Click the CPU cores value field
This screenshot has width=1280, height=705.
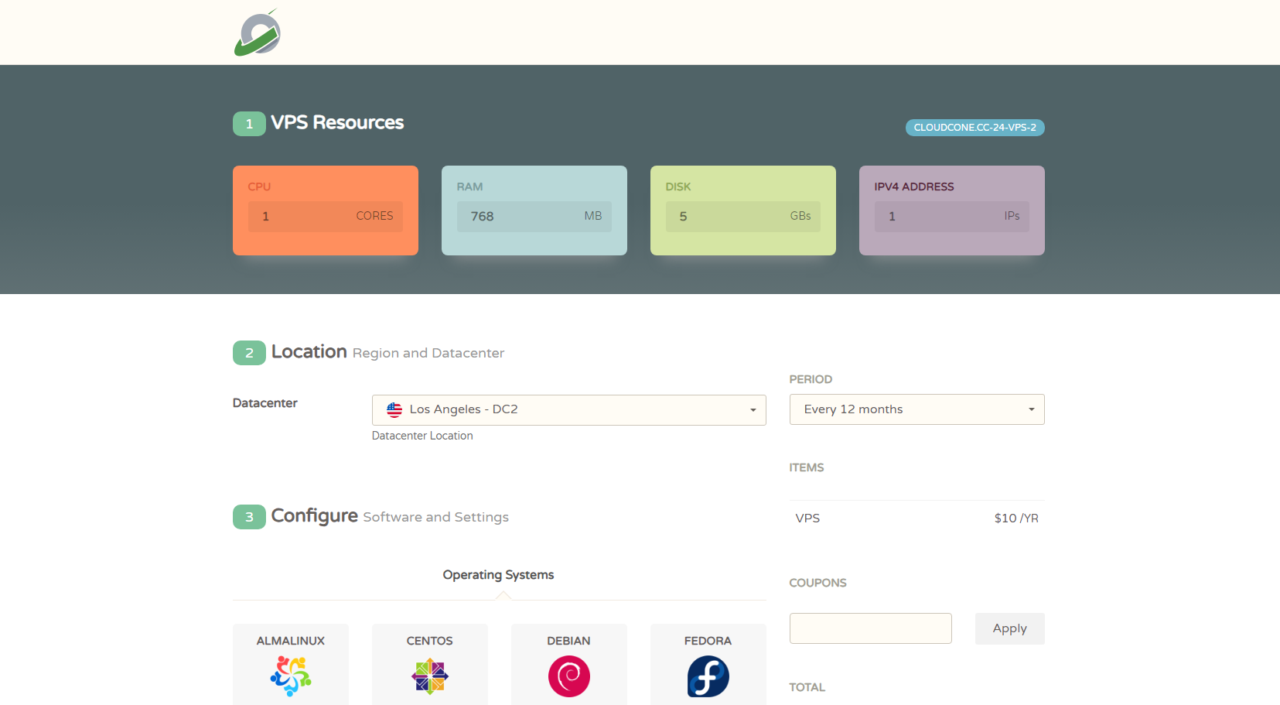325,216
